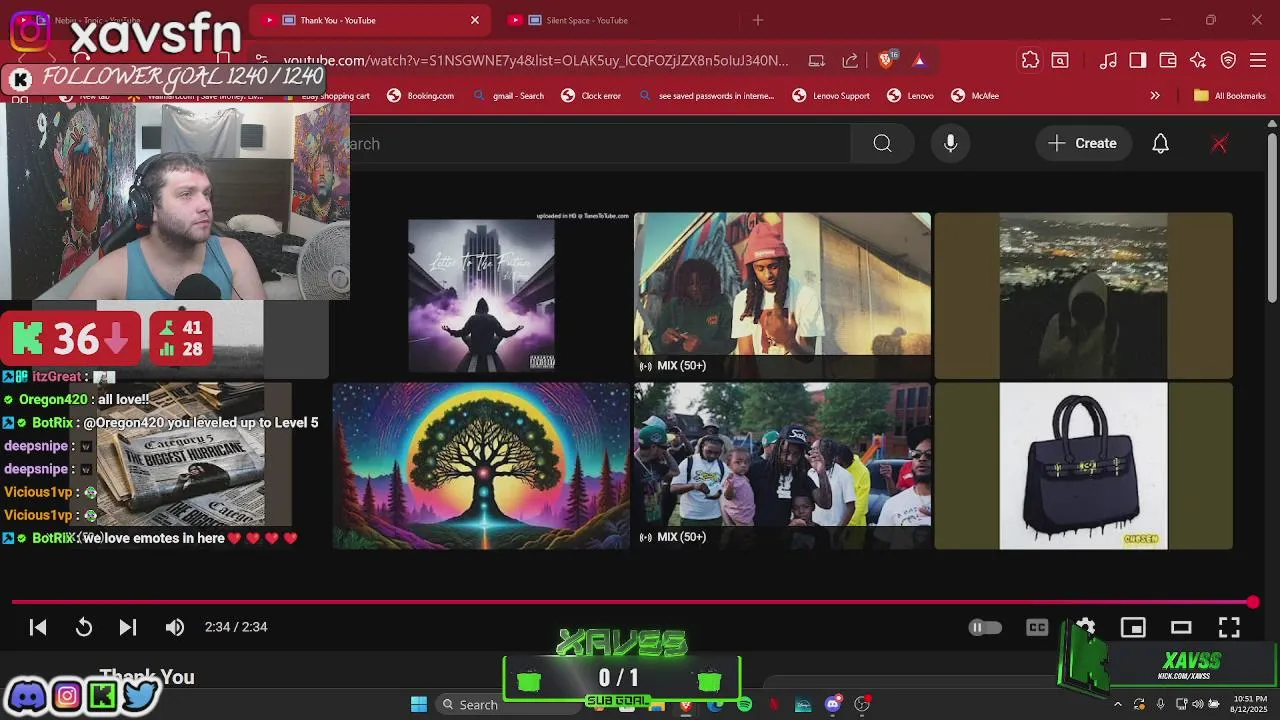The width and height of the screenshot is (1280, 720).
Task: Open the Brave Shields lion icon
Action: (x=886, y=61)
